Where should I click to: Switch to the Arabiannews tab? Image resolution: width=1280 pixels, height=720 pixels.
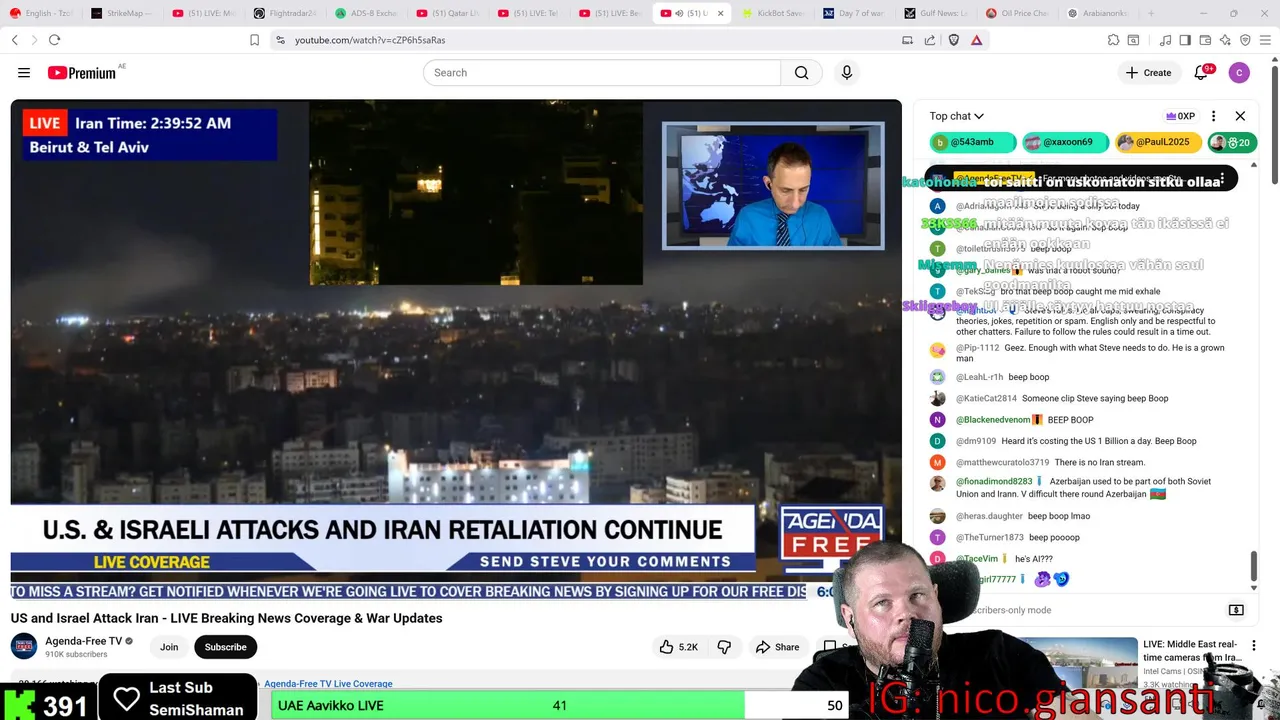click(x=1098, y=13)
